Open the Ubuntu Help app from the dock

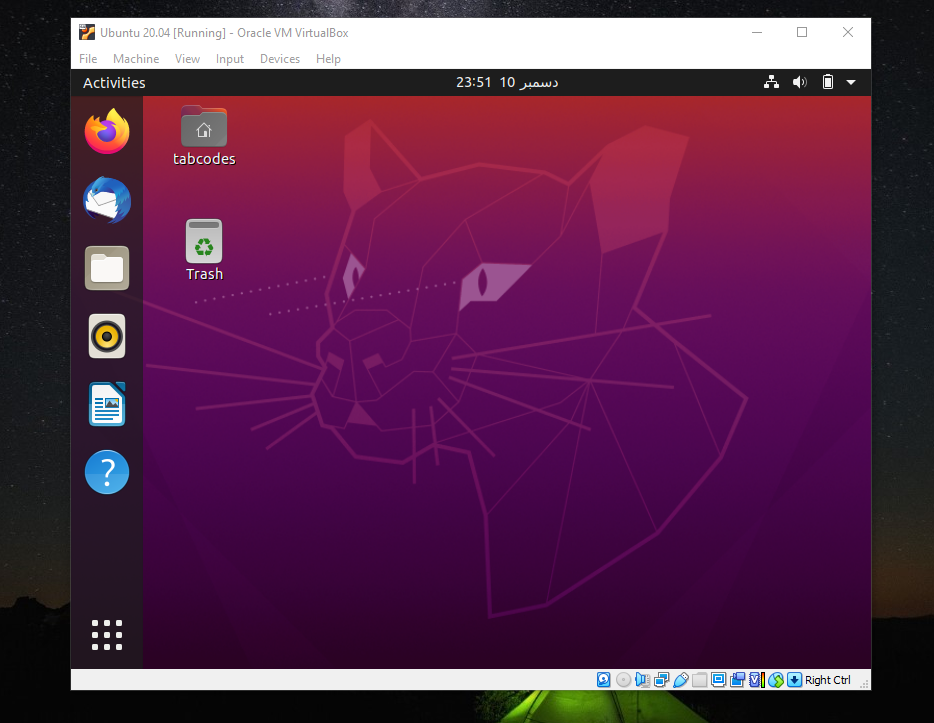click(x=106, y=472)
